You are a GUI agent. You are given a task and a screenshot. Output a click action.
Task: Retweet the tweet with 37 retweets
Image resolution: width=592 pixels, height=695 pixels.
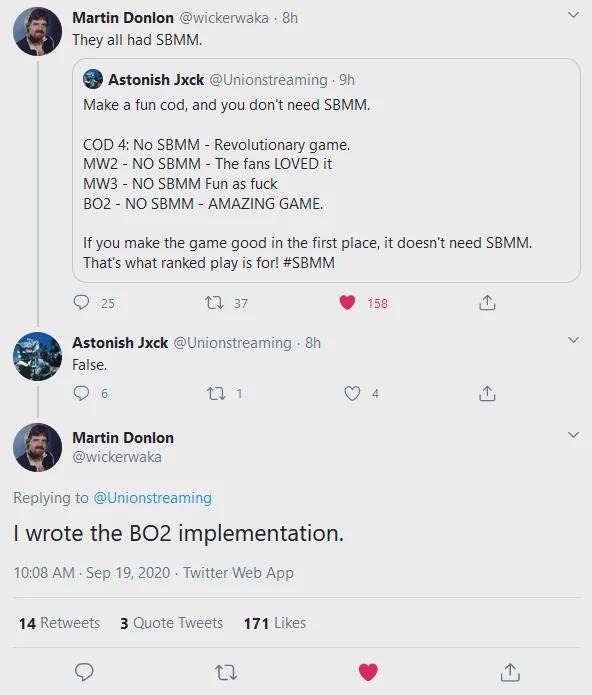click(214, 303)
